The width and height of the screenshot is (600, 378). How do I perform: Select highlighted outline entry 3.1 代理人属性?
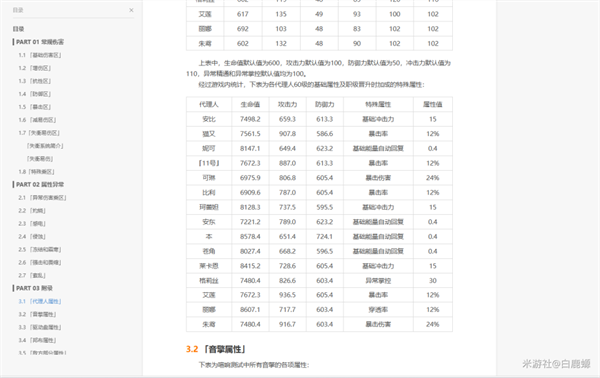tap(40, 301)
